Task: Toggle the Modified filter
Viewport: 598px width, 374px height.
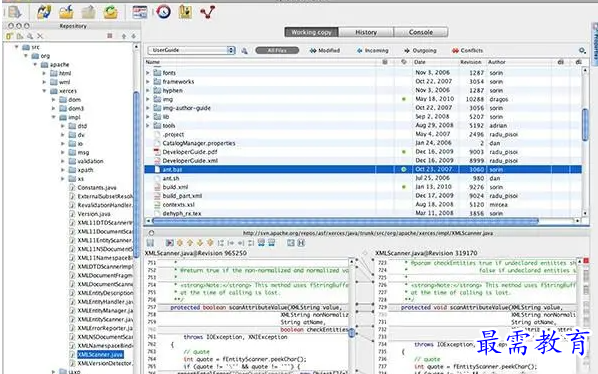Action: click(325, 50)
